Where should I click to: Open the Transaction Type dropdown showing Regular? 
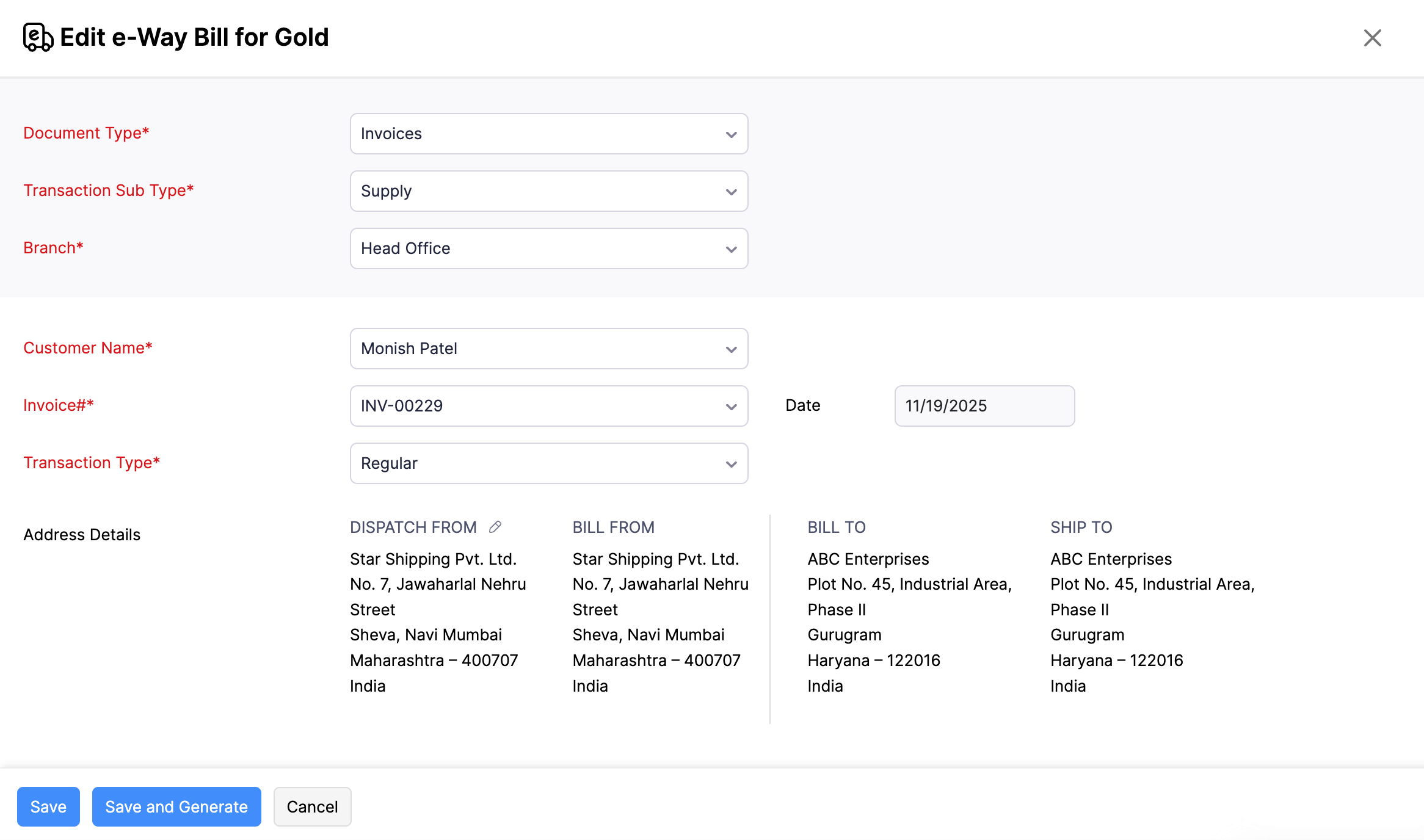click(548, 463)
